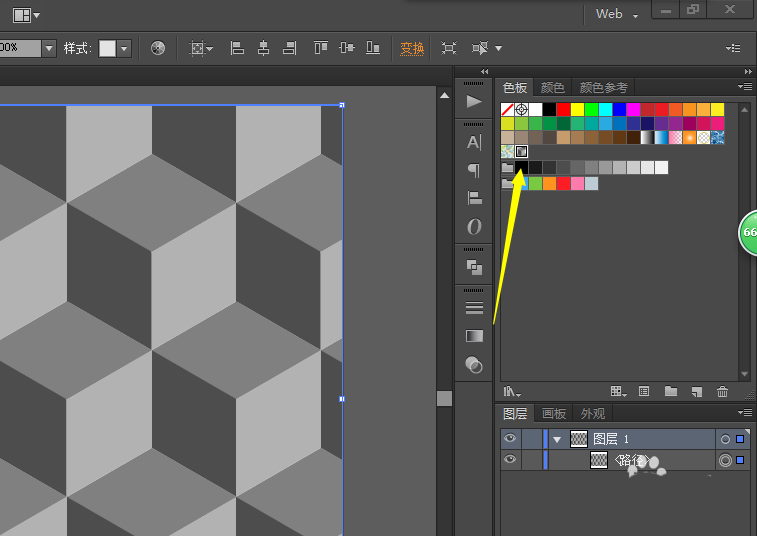Open the Pathfinder panel icon
The width and height of the screenshot is (757, 536).
pos(474,267)
